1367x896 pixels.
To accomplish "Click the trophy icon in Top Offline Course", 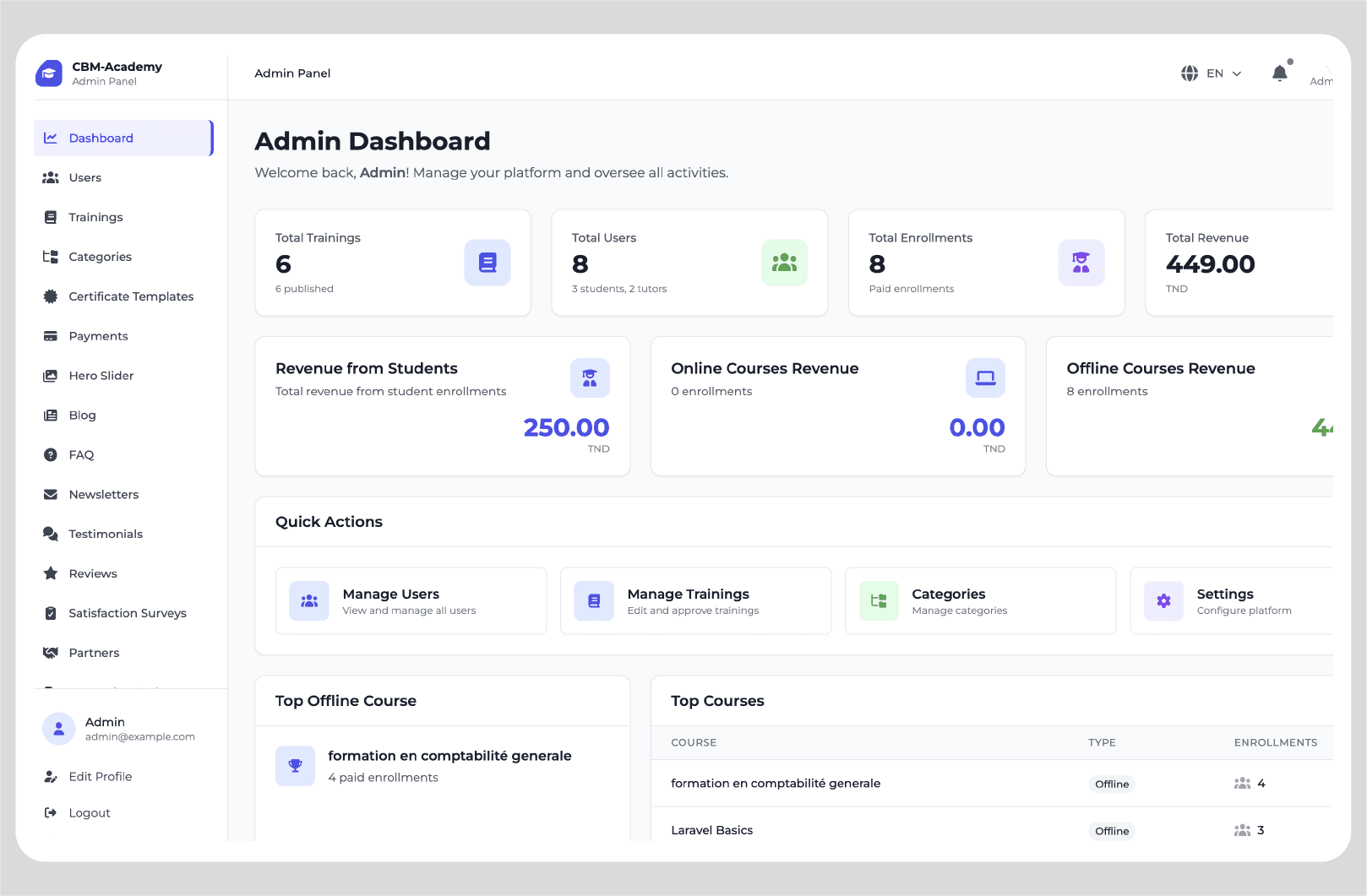I will click(295, 766).
